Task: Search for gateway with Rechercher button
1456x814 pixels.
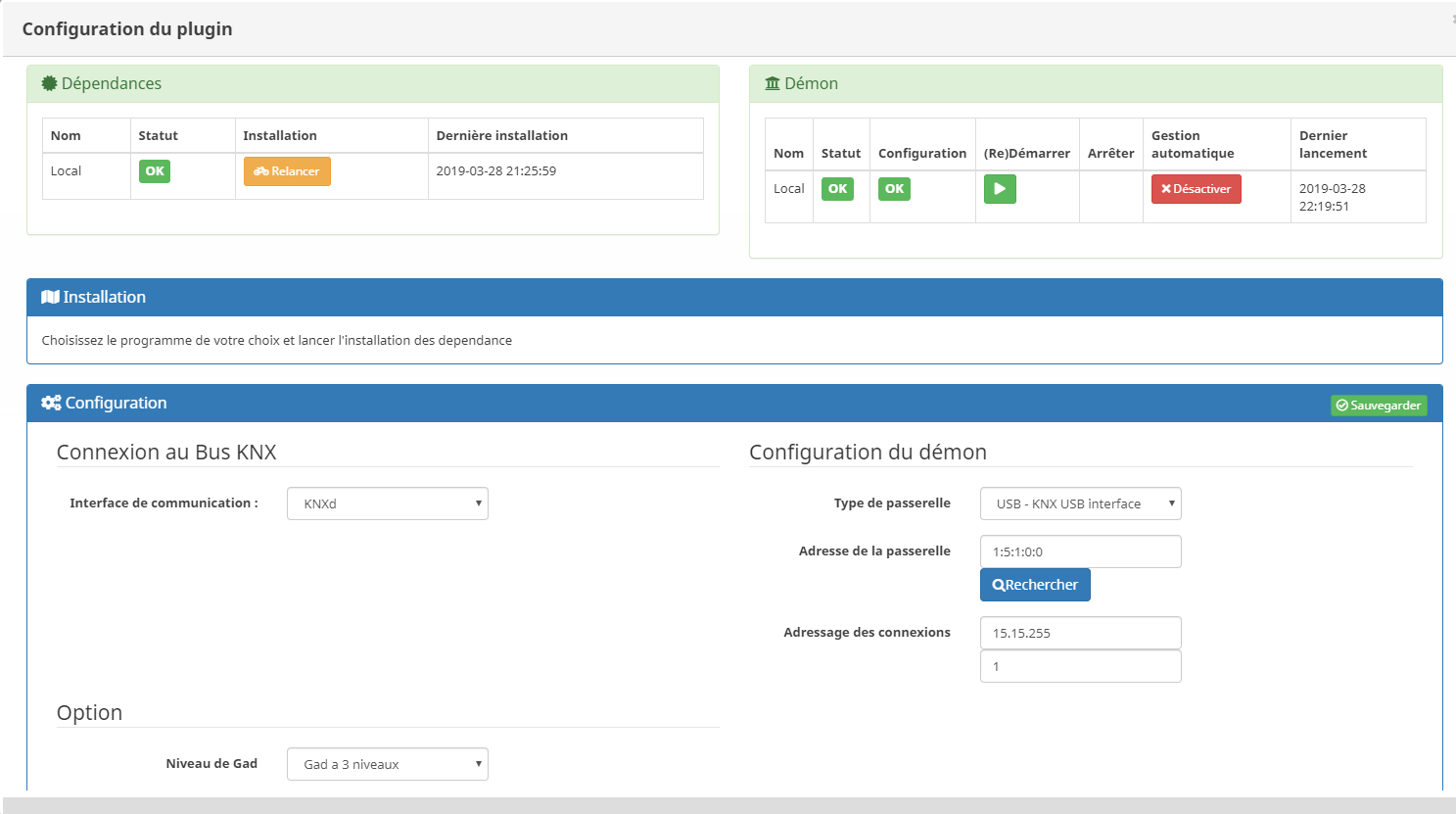Action: click(1035, 585)
